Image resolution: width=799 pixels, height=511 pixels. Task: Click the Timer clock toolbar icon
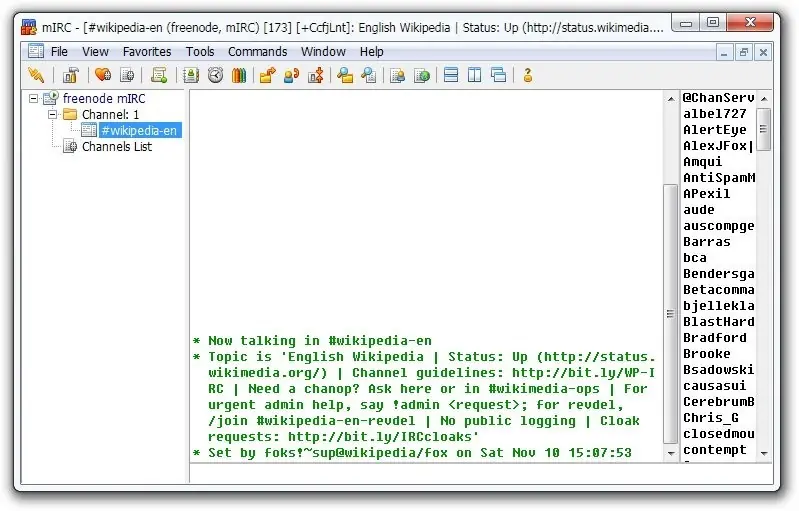pyautogui.click(x=215, y=75)
